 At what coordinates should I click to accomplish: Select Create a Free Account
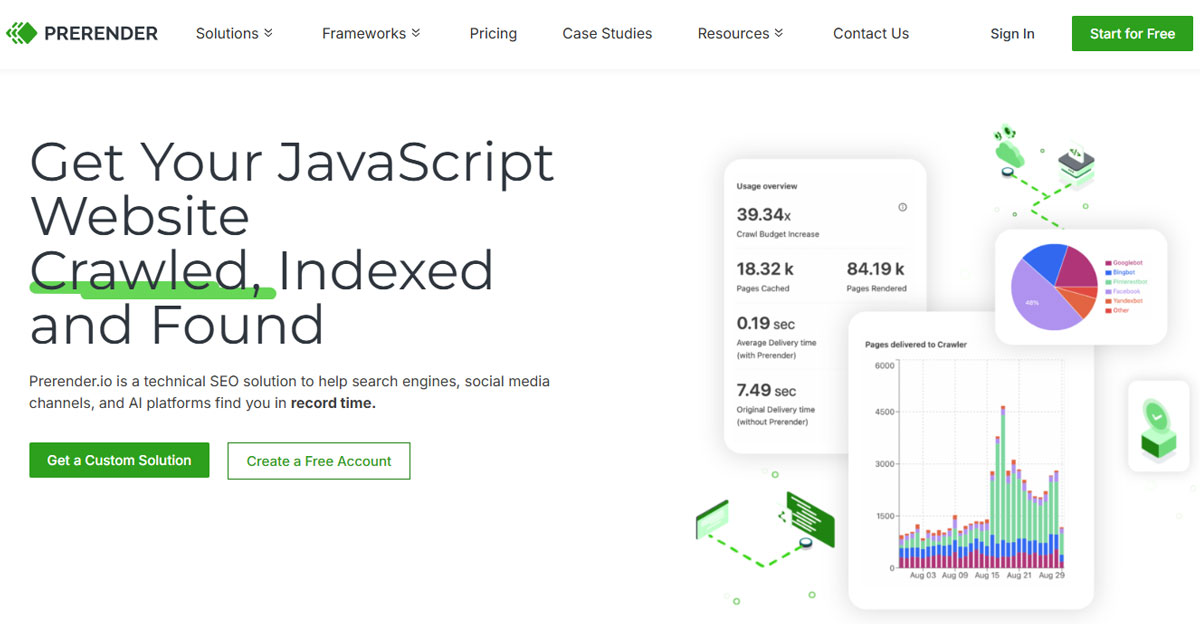pos(318,461)
